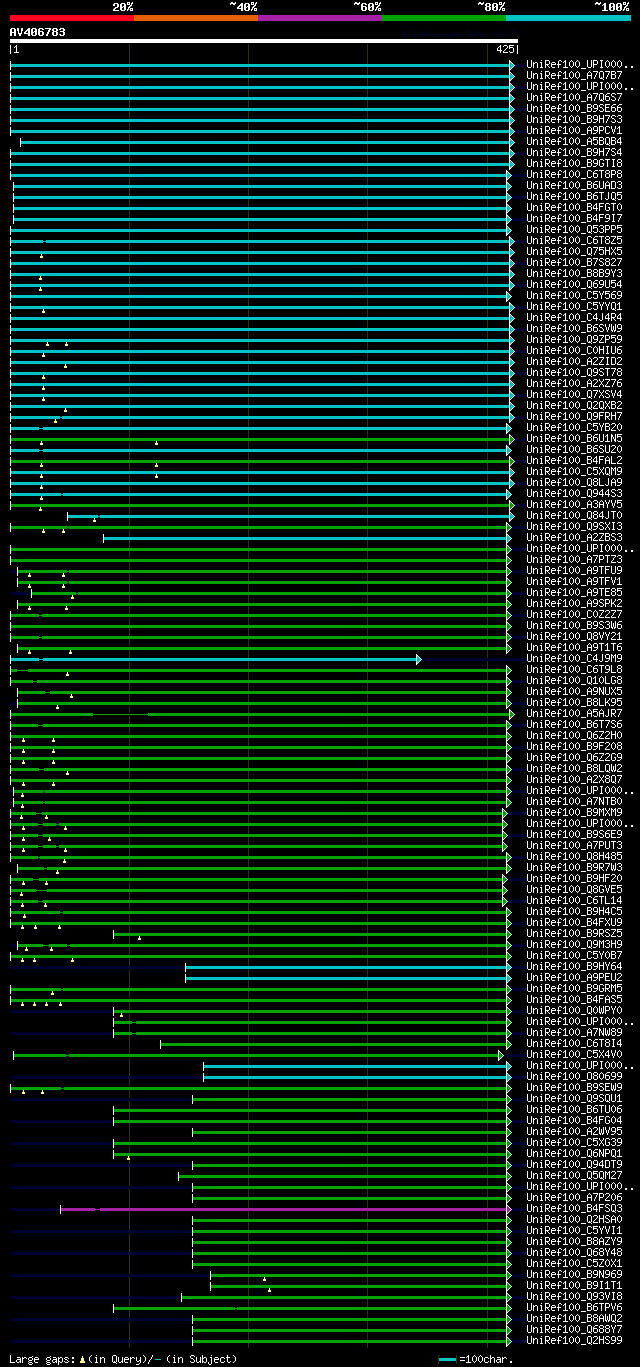Viewport: 640px width, 1367px height.
Task: Click the short cyan alignment bar for C4J9M9
Action: [x=216, y=659]
